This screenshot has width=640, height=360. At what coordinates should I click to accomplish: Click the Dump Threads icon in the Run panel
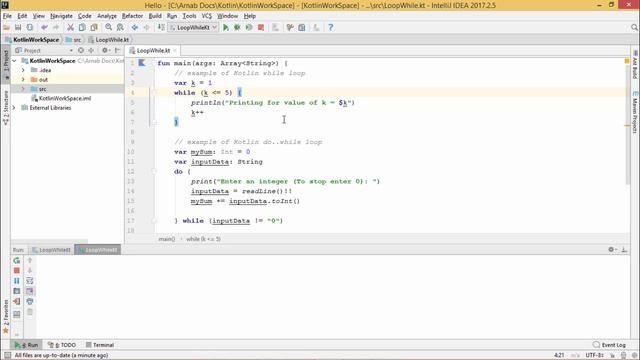click(x=17, y=291)
